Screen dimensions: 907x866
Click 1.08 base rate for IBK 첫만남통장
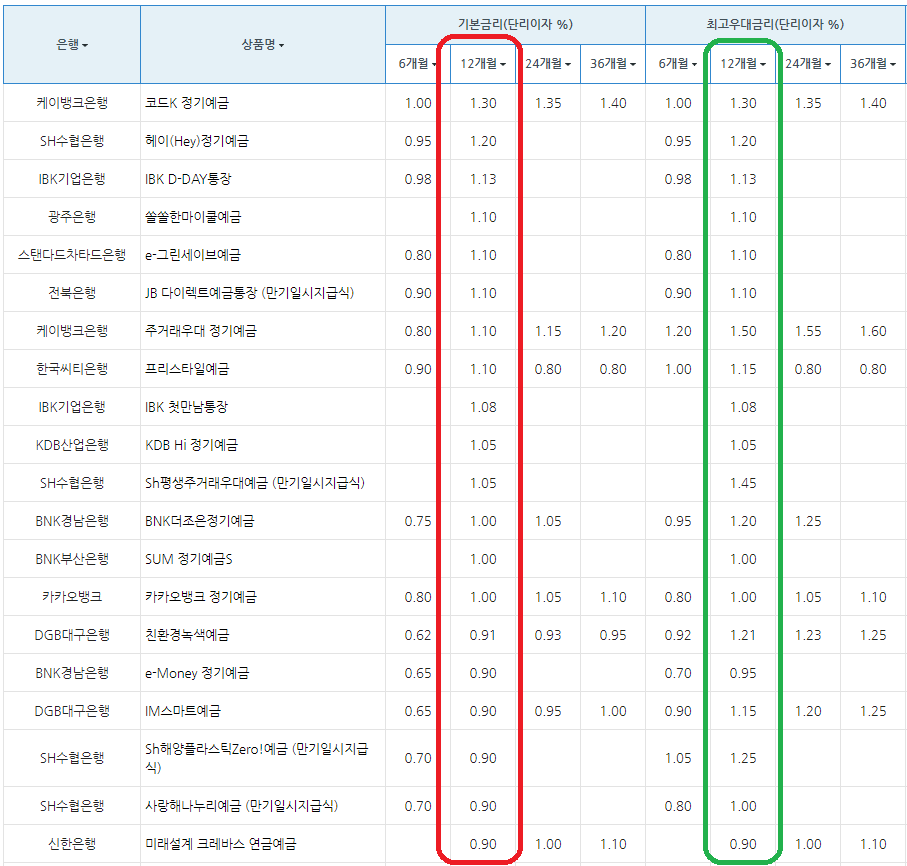pyautogui.click(x=483, y=407)
